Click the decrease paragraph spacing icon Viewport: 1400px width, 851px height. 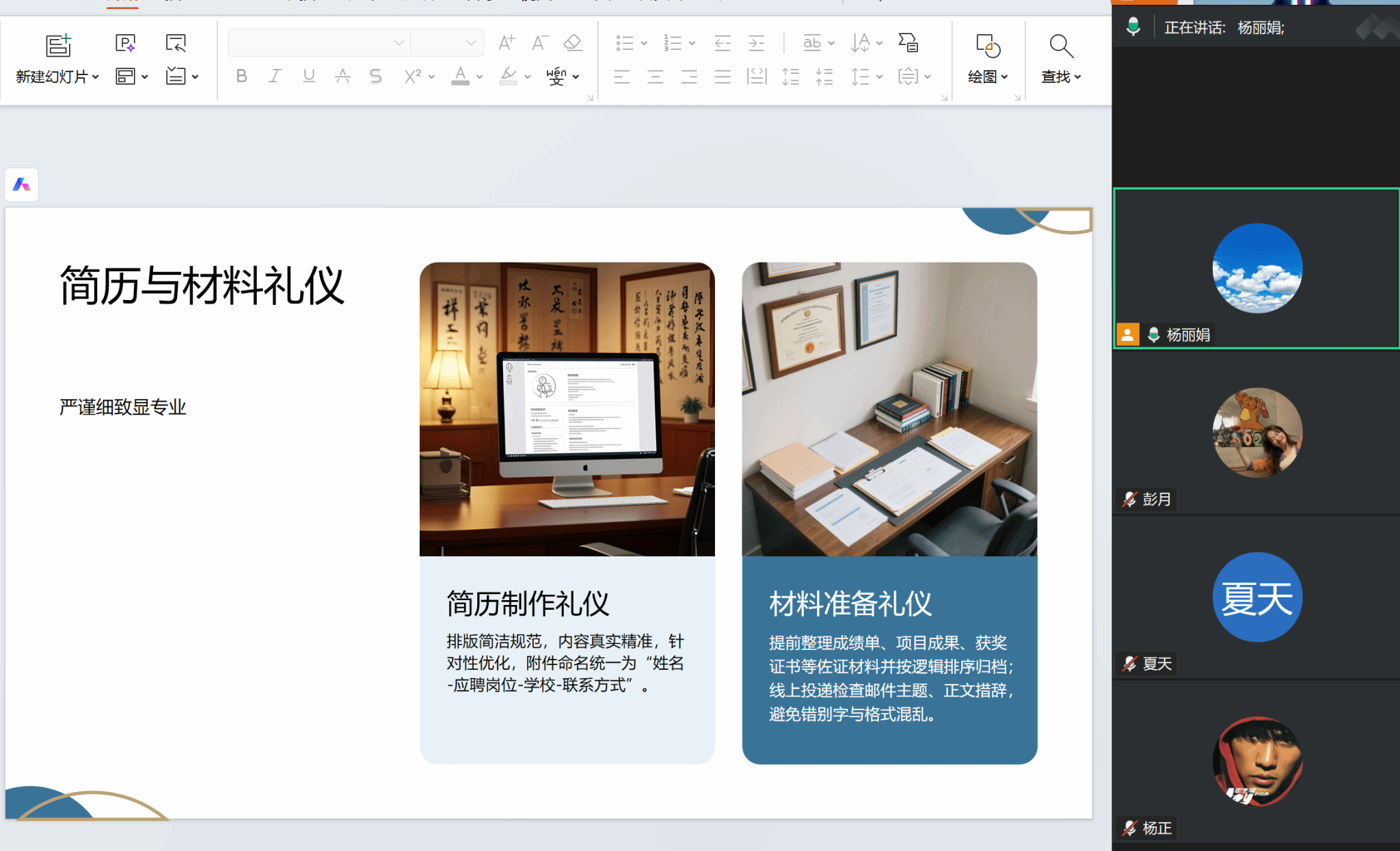[824, 76]
